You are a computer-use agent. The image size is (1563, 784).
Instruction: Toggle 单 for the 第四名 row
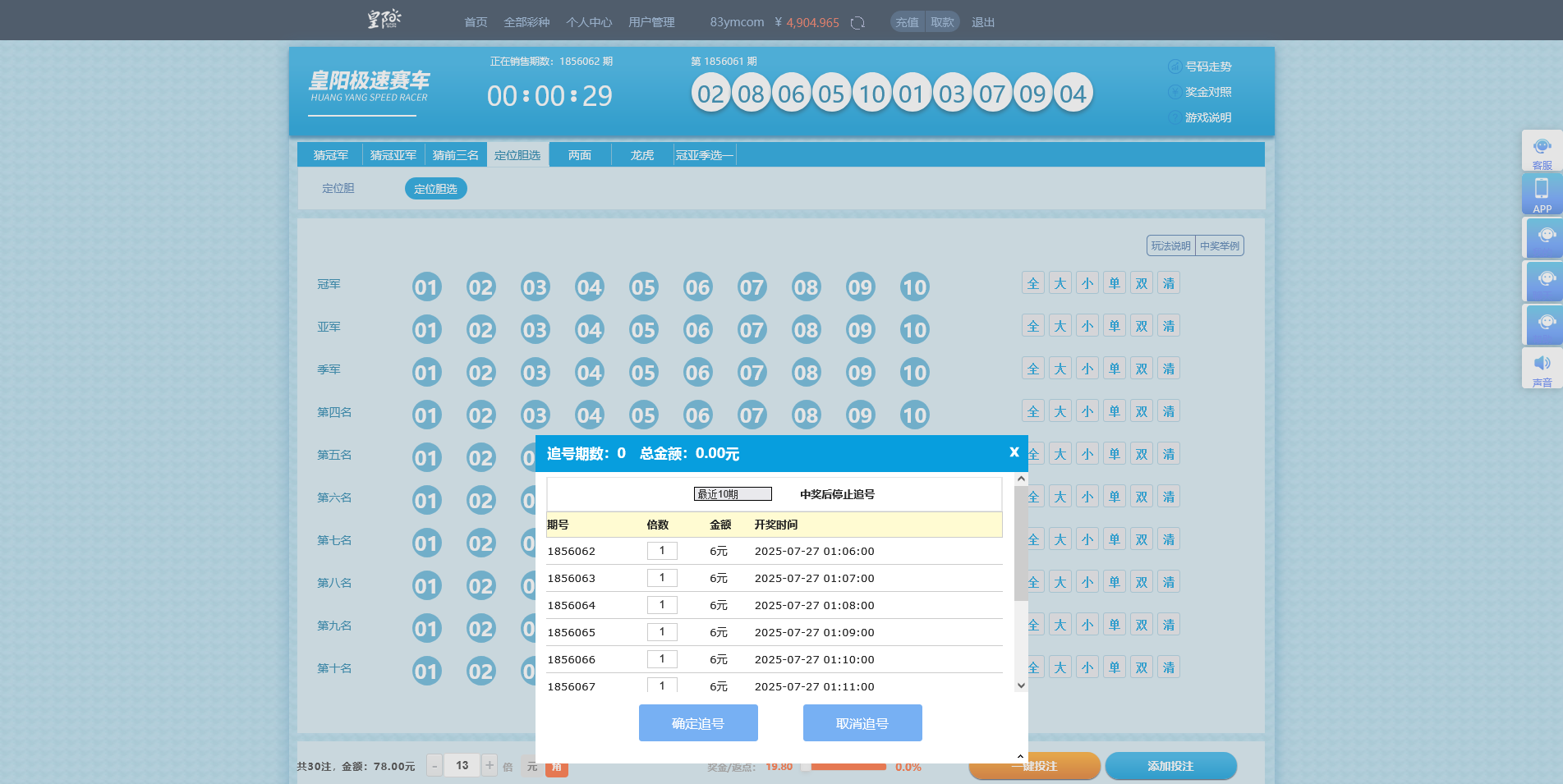coord(1115,411)
